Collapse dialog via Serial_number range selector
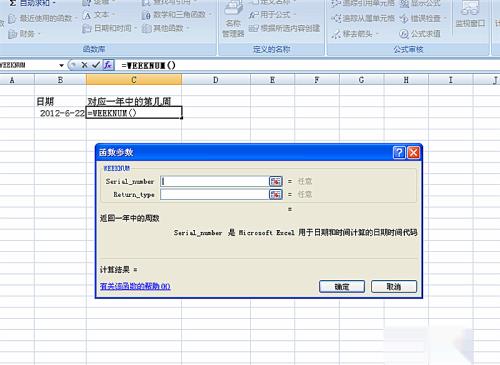The height and width of the screenshot is (365, 500). [275, 181]
